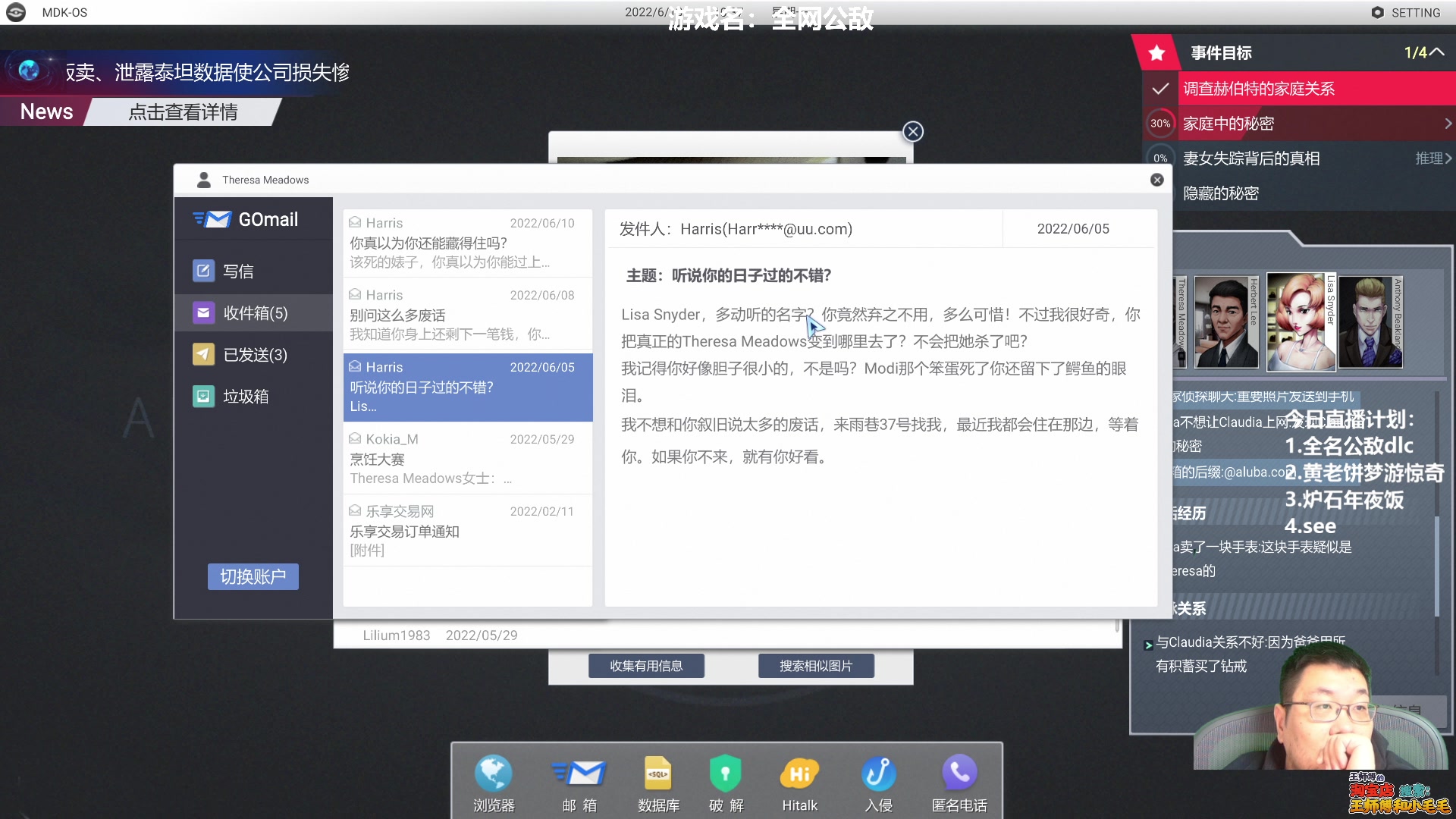Switch to the 收件箱 inbox folder
1456x819 pixels.
[203, 312]
